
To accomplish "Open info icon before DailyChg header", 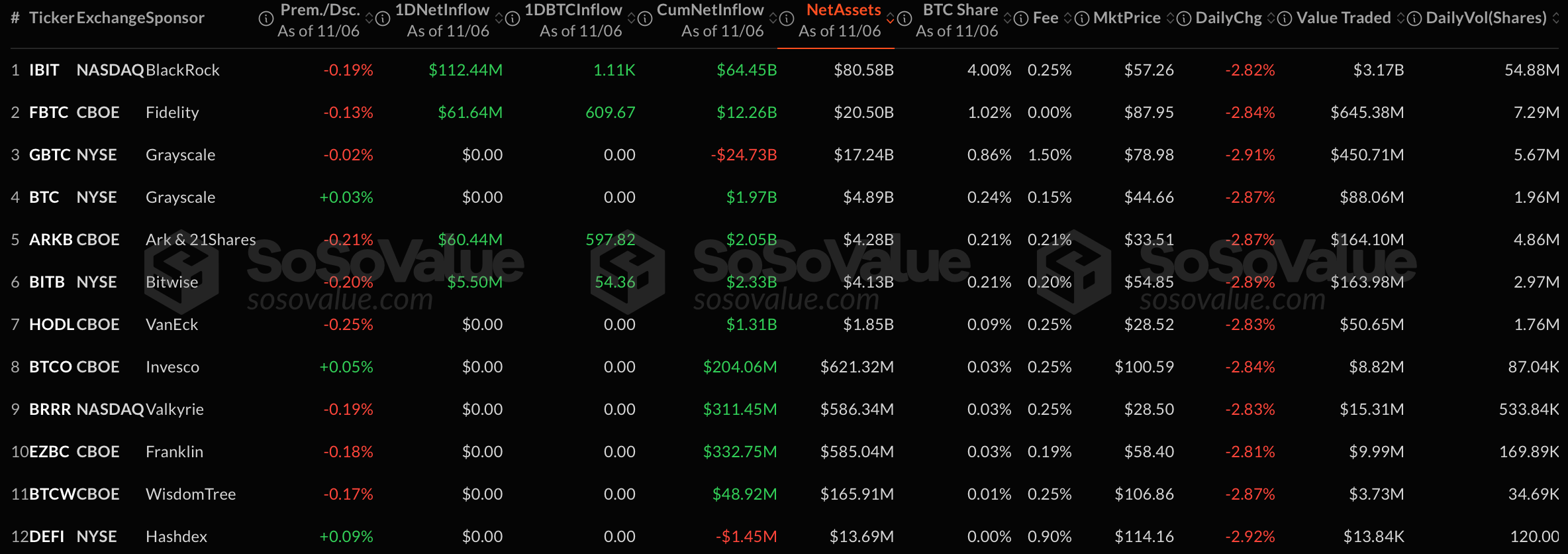I will [1184, 19].
